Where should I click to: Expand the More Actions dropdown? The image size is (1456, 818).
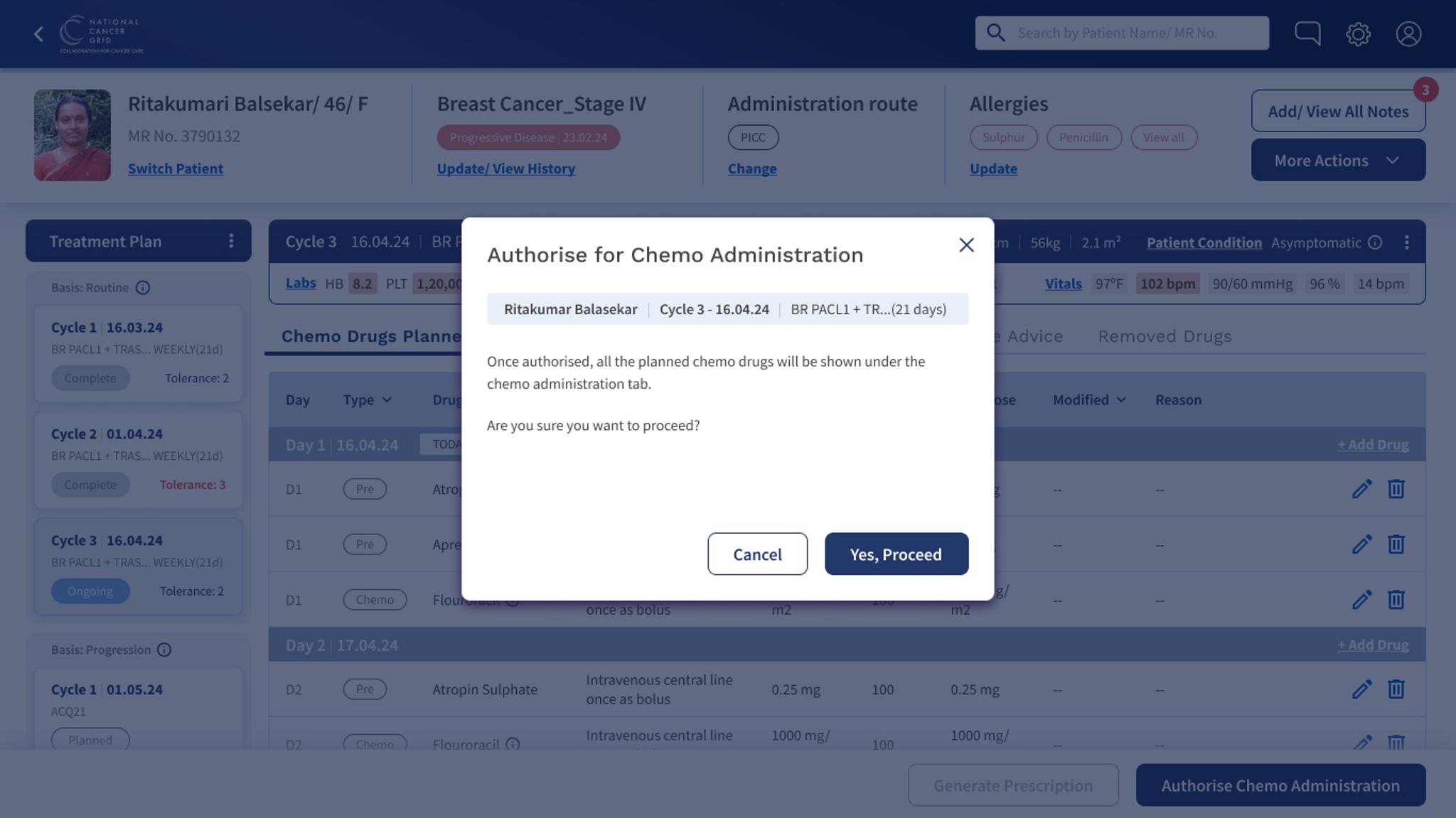point(1337,160)
